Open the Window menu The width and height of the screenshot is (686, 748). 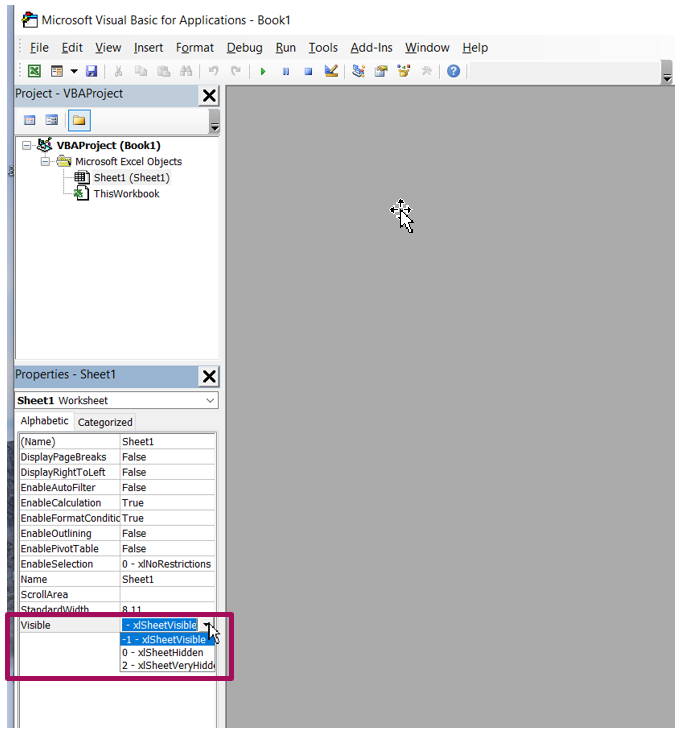(x=427, y=48)
